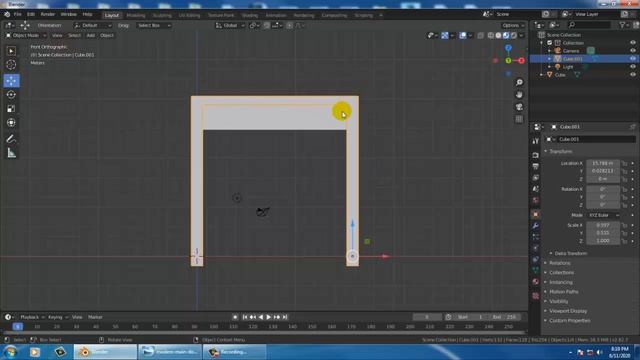
Task: Play the animation in reverse
Action: (x=261, y=317)
